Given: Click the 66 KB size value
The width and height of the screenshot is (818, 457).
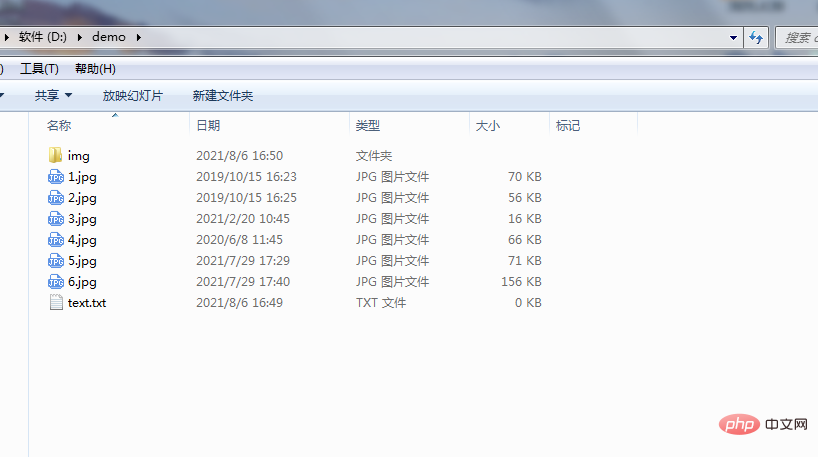Looking at the screenshot, I should [525, 239].
